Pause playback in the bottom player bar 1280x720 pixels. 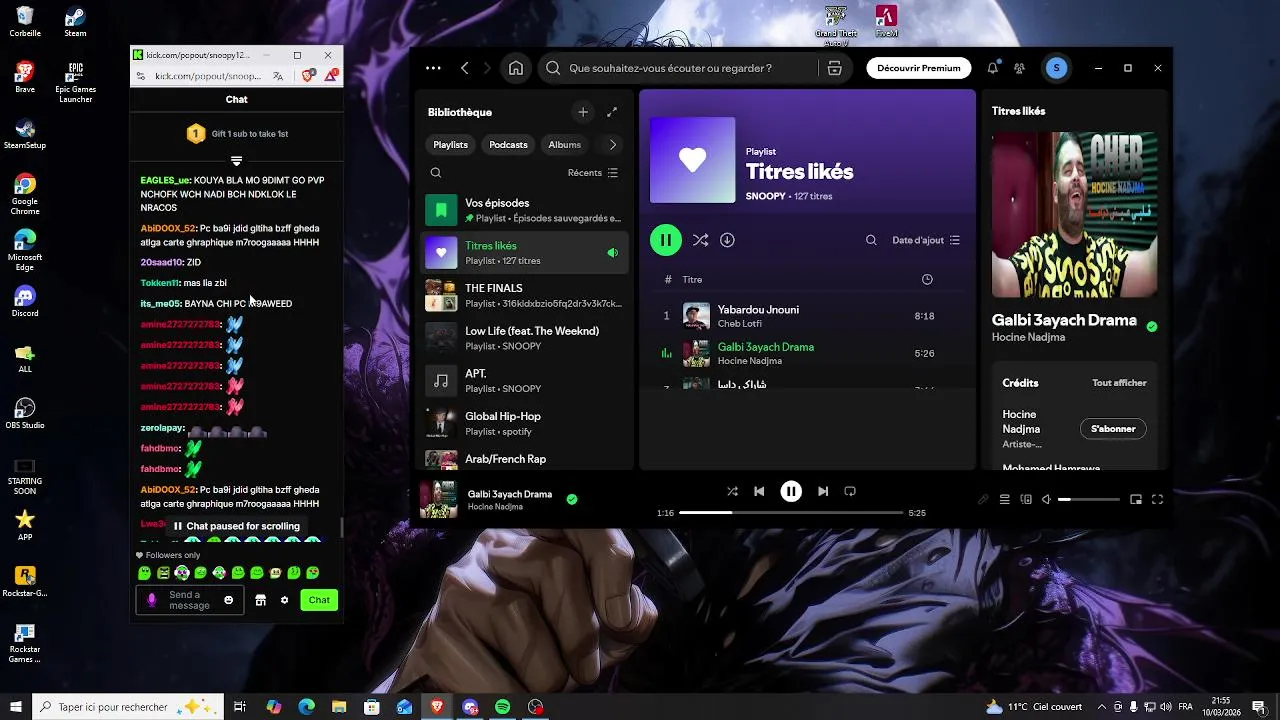[791, 491]
